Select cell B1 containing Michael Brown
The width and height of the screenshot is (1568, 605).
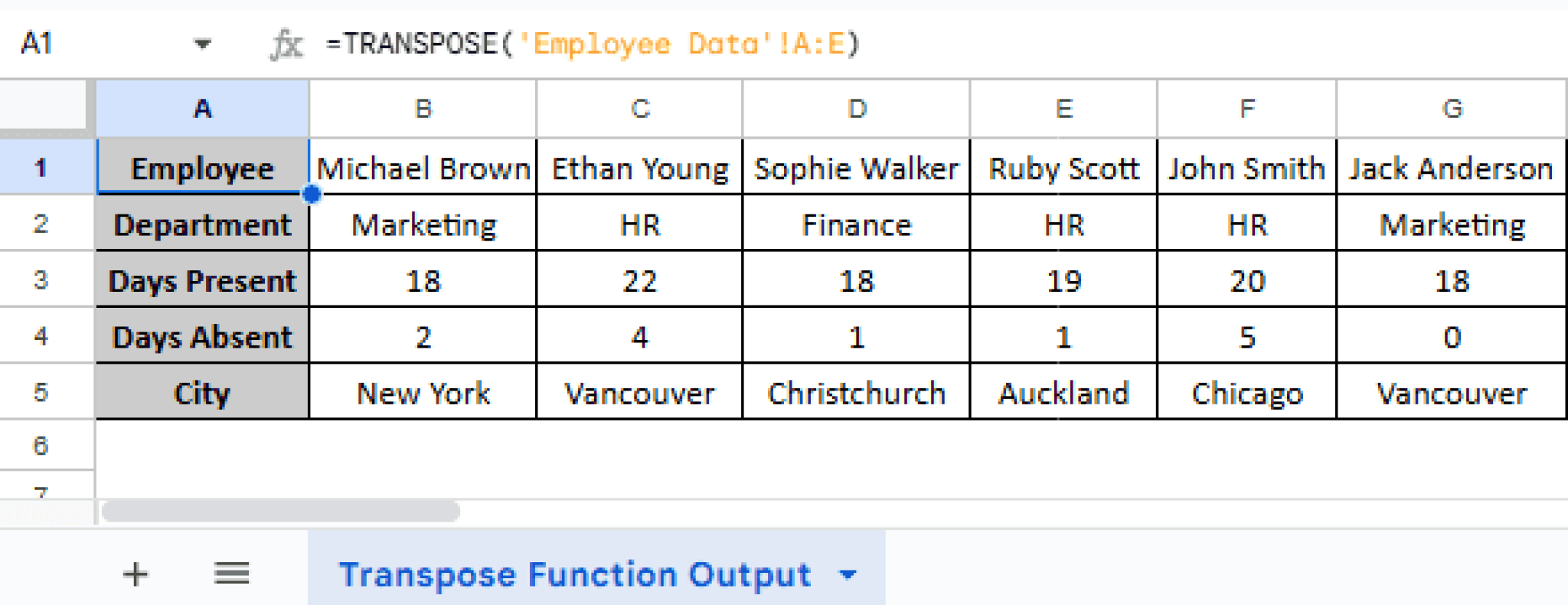point(423,168)
